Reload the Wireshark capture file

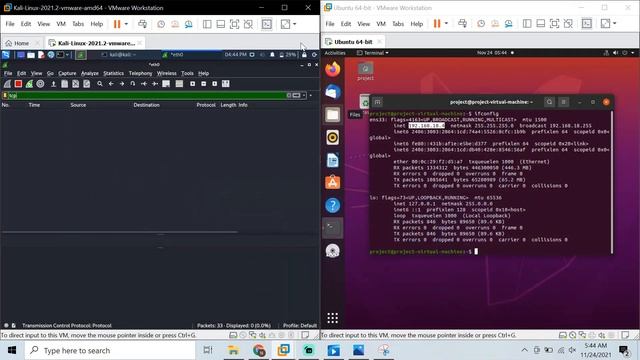87,84
